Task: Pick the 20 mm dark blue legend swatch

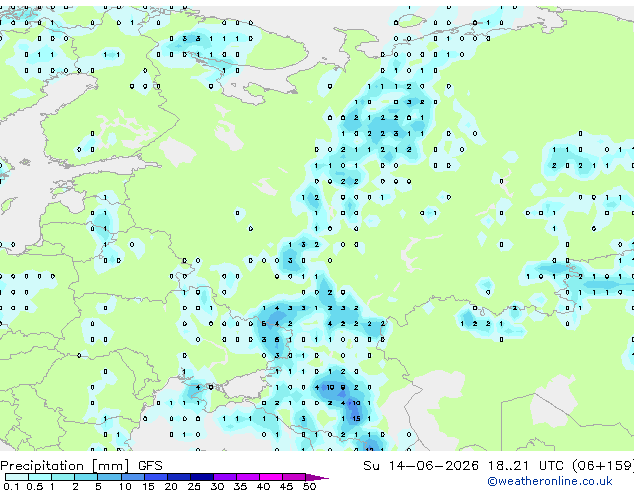Action: pos(178,477)
